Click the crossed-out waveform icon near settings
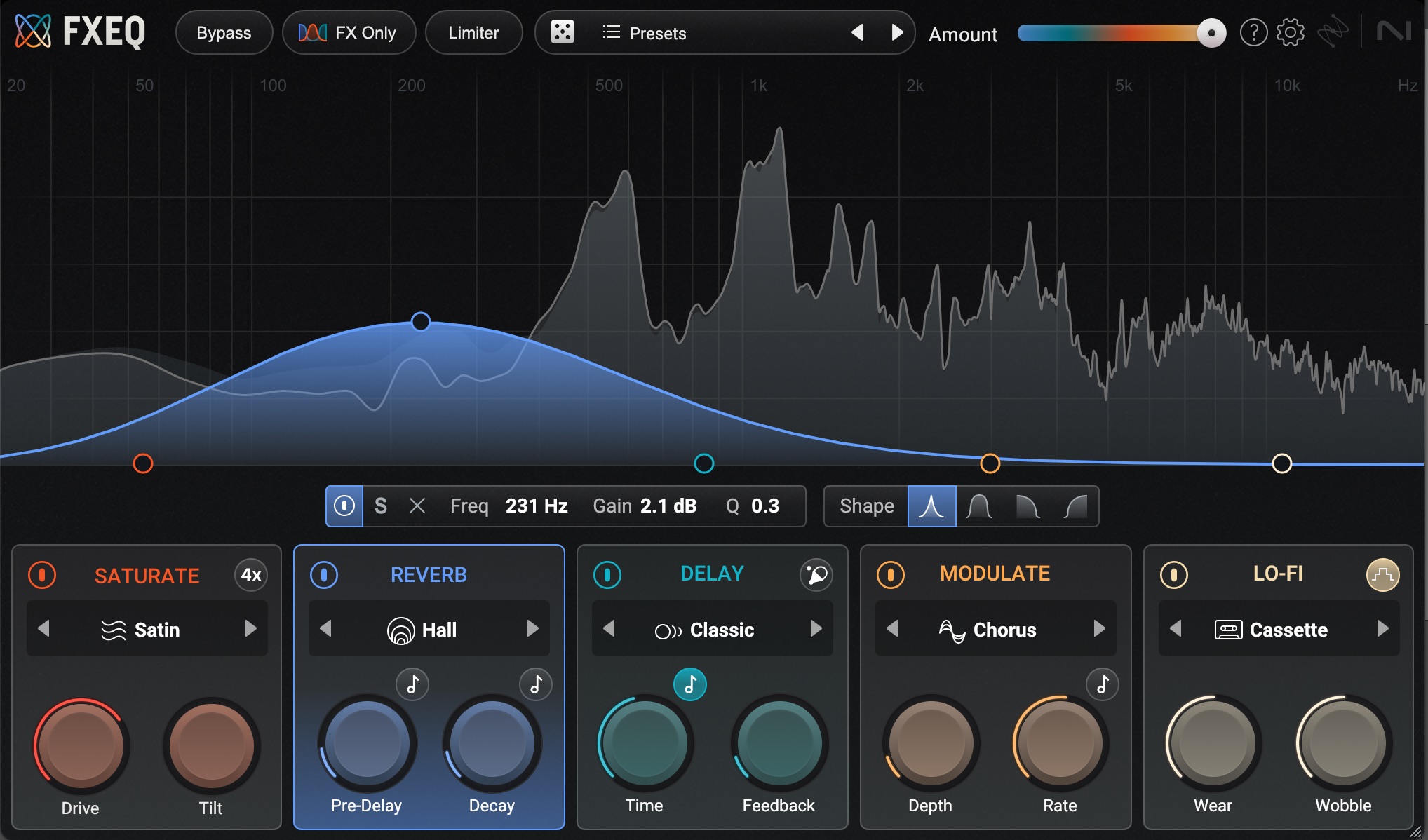Image resolution: width=1428 pixels, height=840 pixels. tap(1333, 32)
